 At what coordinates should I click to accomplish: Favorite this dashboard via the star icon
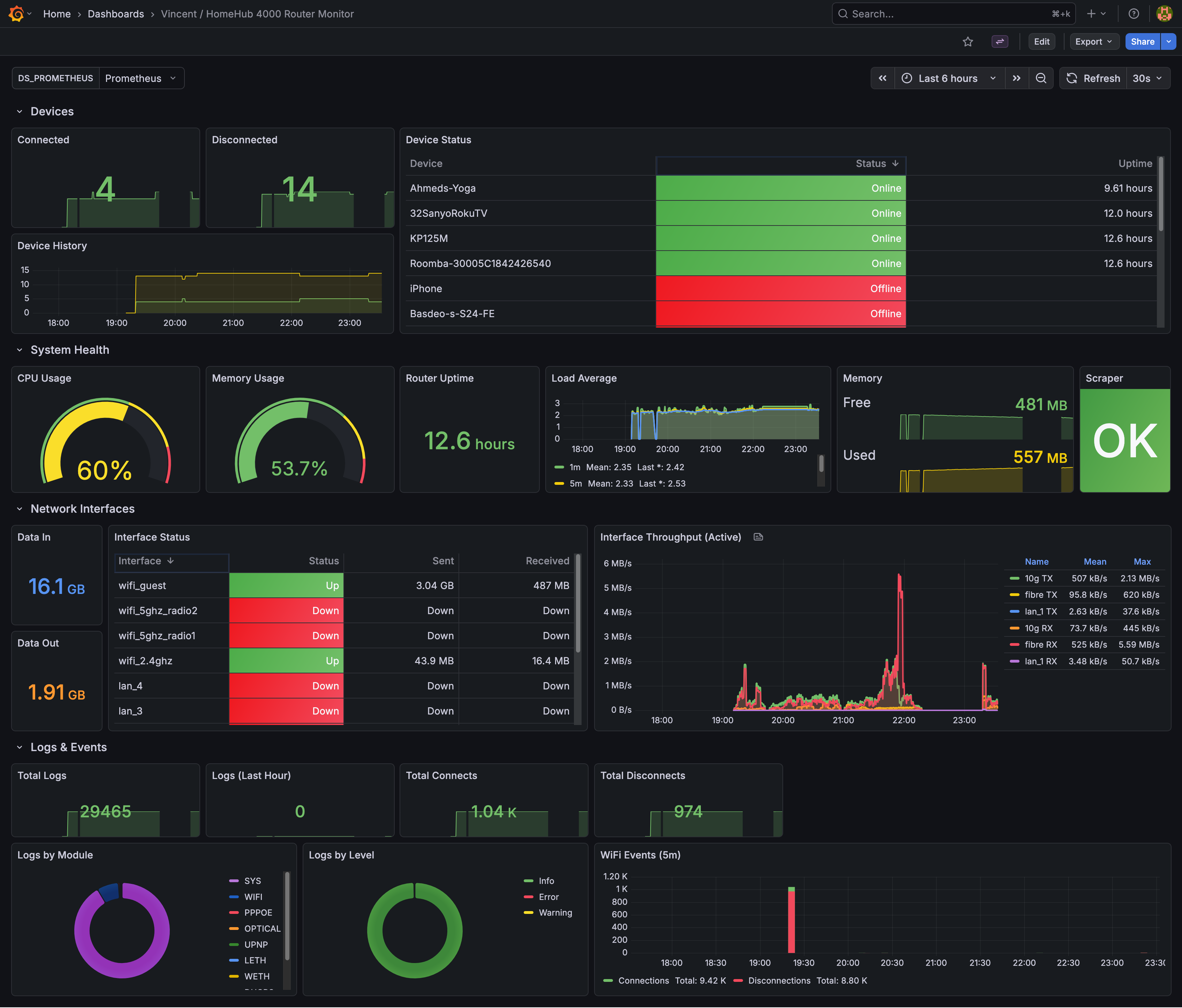pyautogui.click(x=968, y=41)
